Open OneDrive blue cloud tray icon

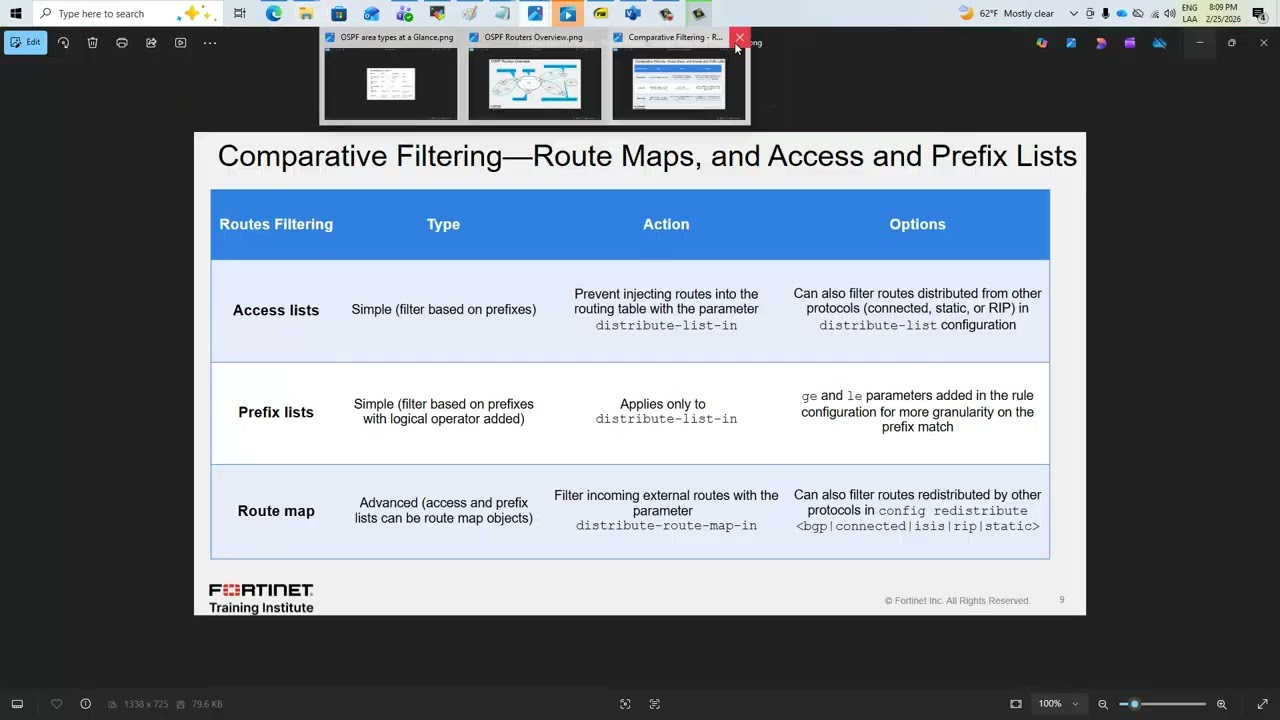point(1121,13)
